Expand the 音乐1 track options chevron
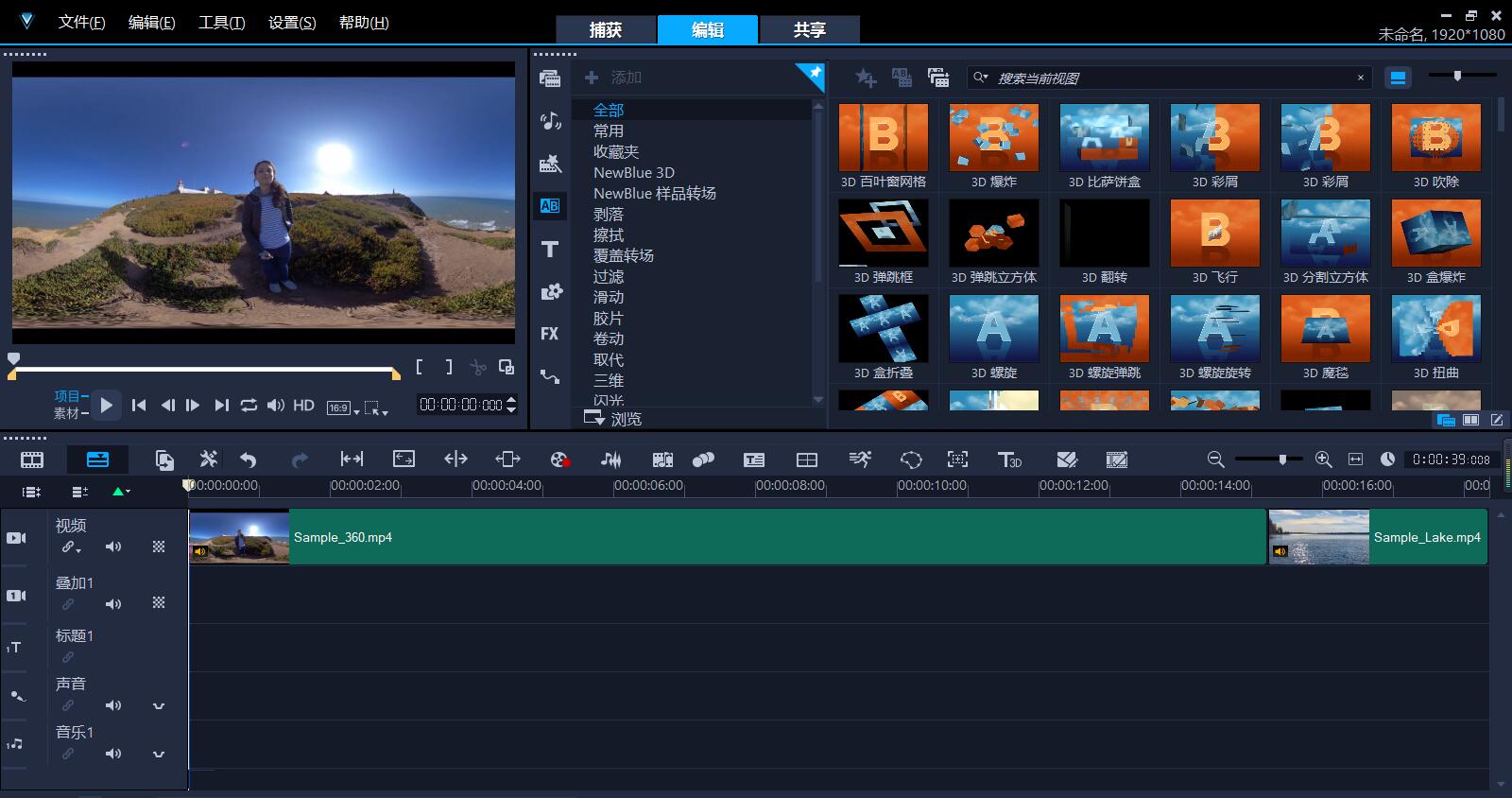The width and height of the screenshot is (1512, 798). [159, 754]
